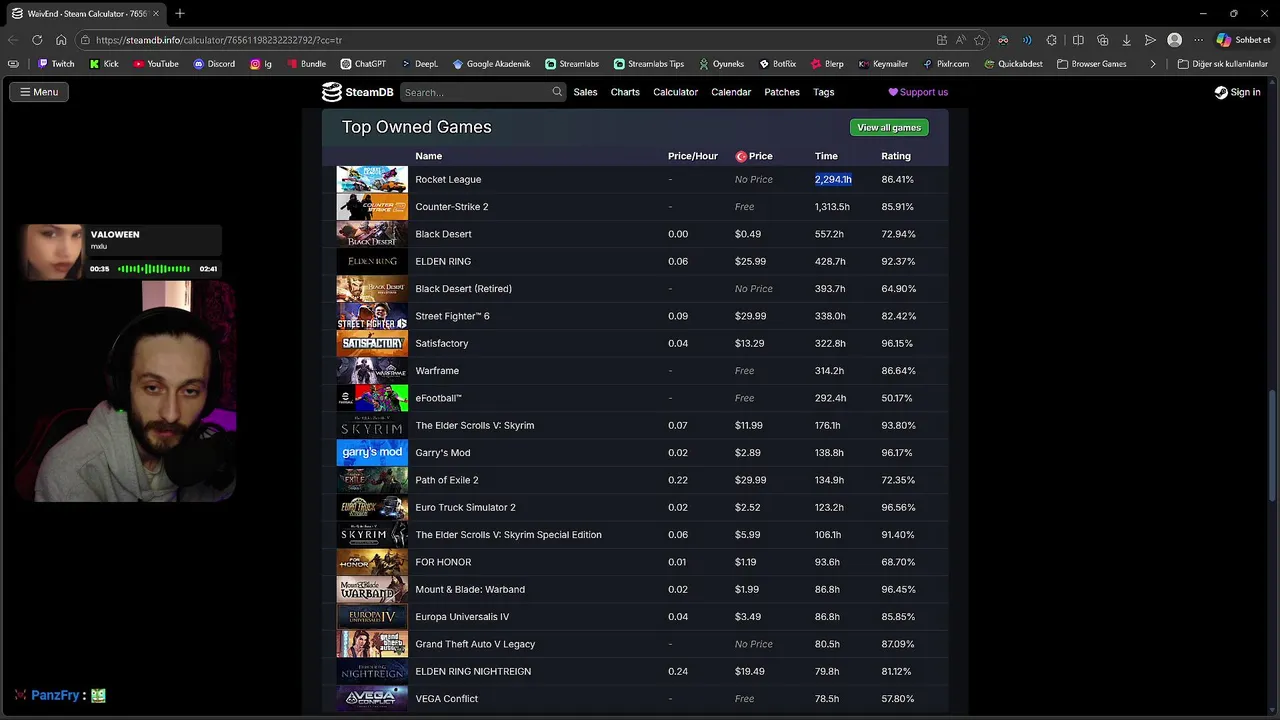1280x720 pixels.
Task: Open the DeepL bookmark
Action: click(x=419, y=64)
